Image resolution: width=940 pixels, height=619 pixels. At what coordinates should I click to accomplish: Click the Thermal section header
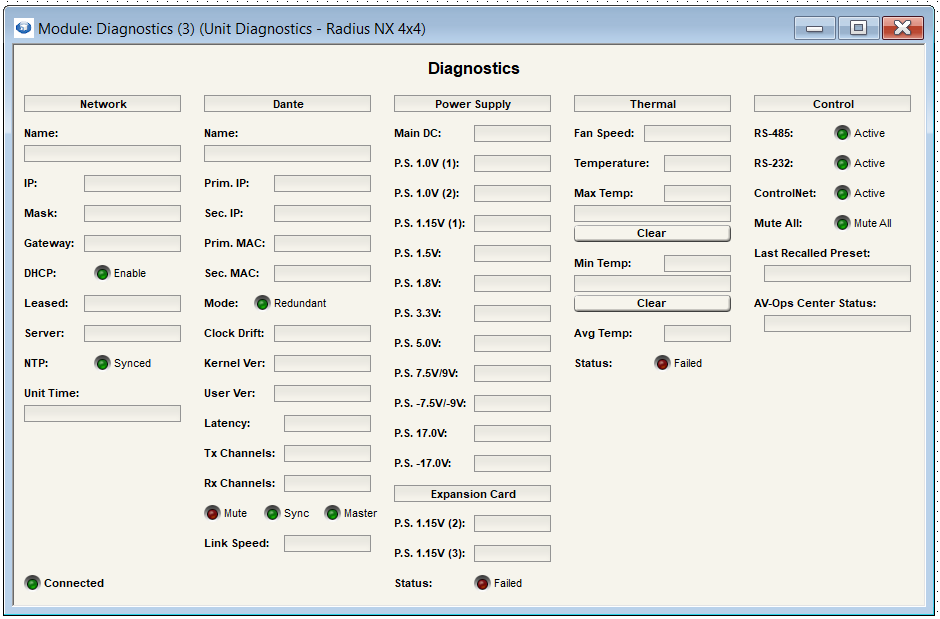[652, 104]
